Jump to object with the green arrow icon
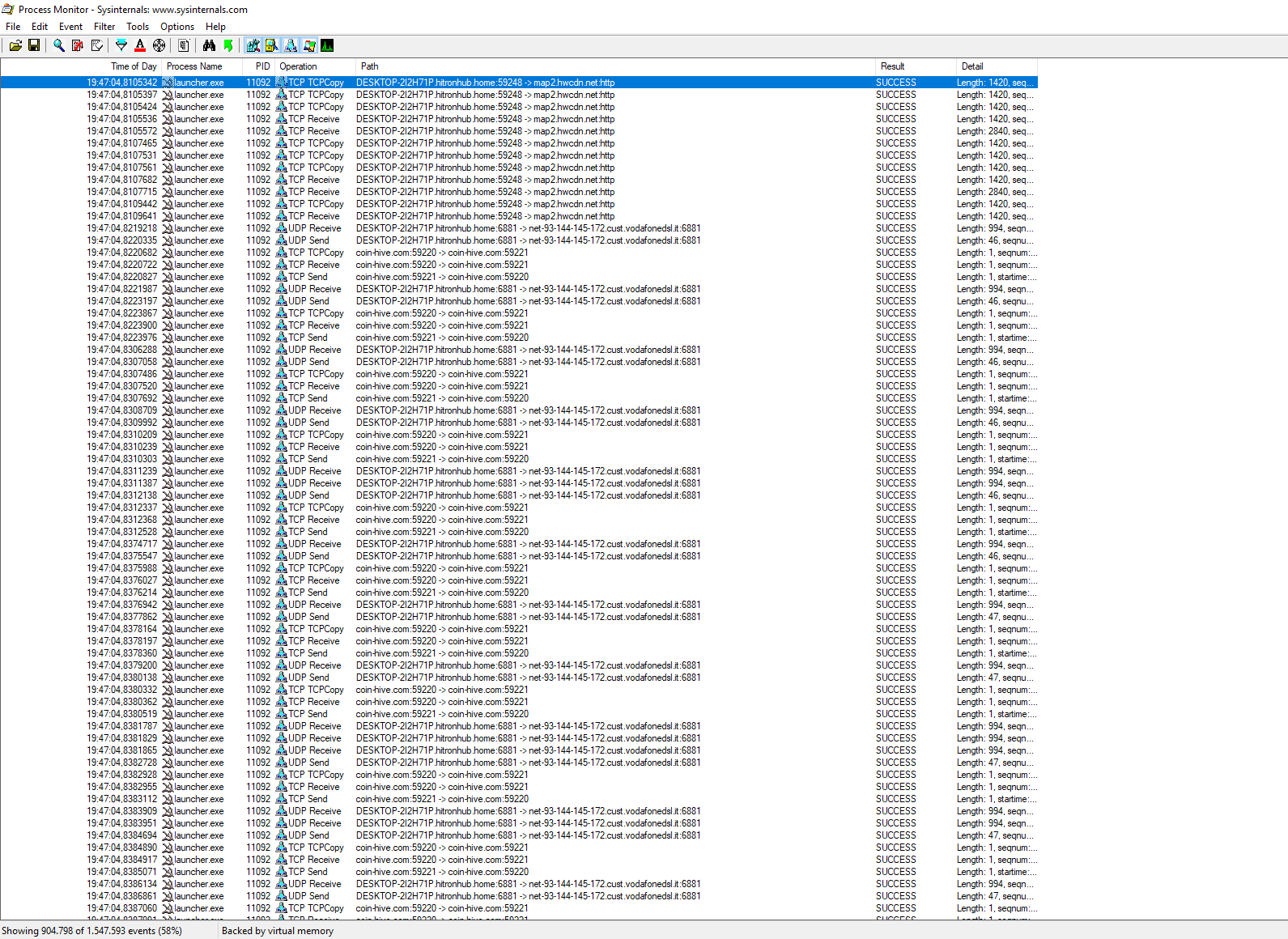The width and height of the screenshot is (1288, 939). coord(228,45)
